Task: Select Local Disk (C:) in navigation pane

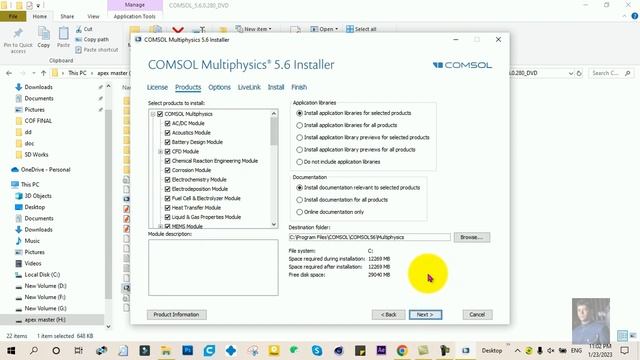Action: pyautogui.click(x=42, y=275)
